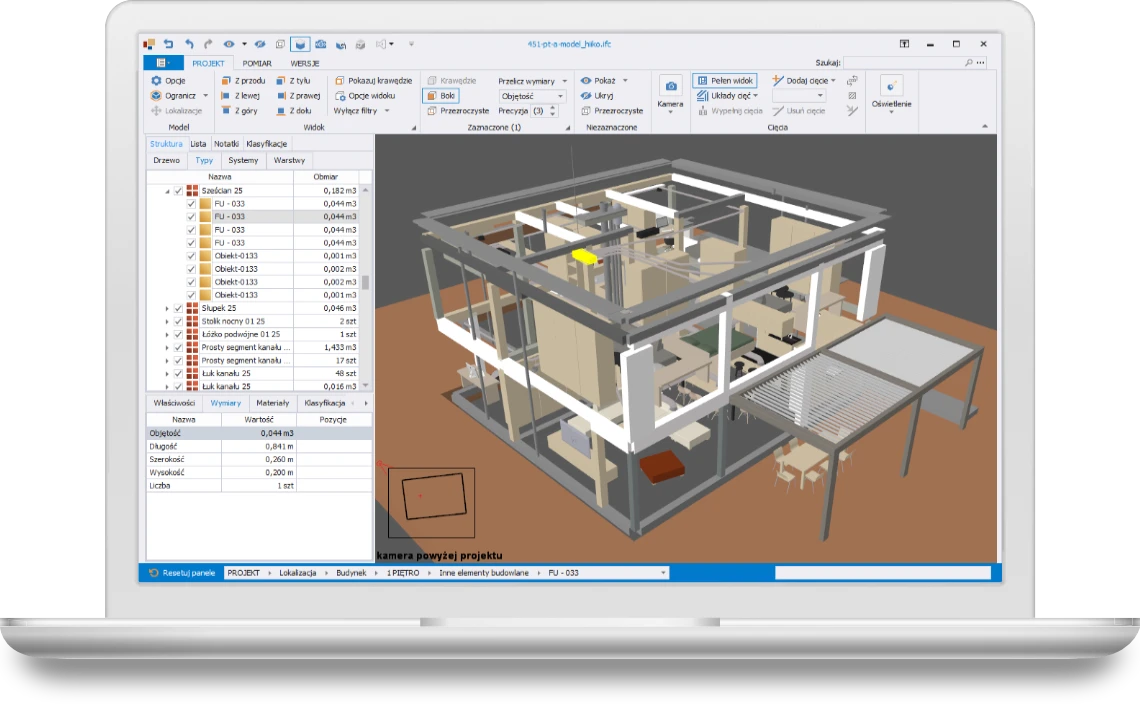Click the highlighted cube icon in quick access toolbar

300,44
